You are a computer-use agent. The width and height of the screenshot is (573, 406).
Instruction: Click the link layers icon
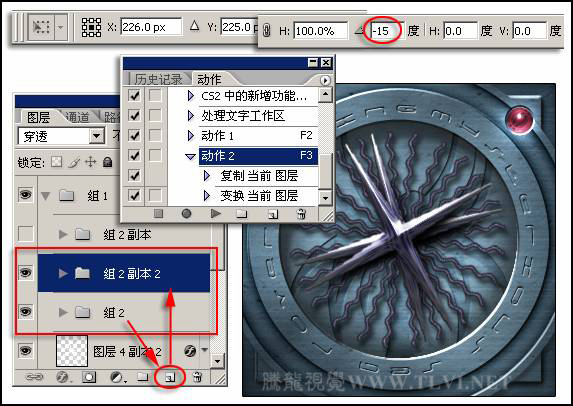(34, 377)
